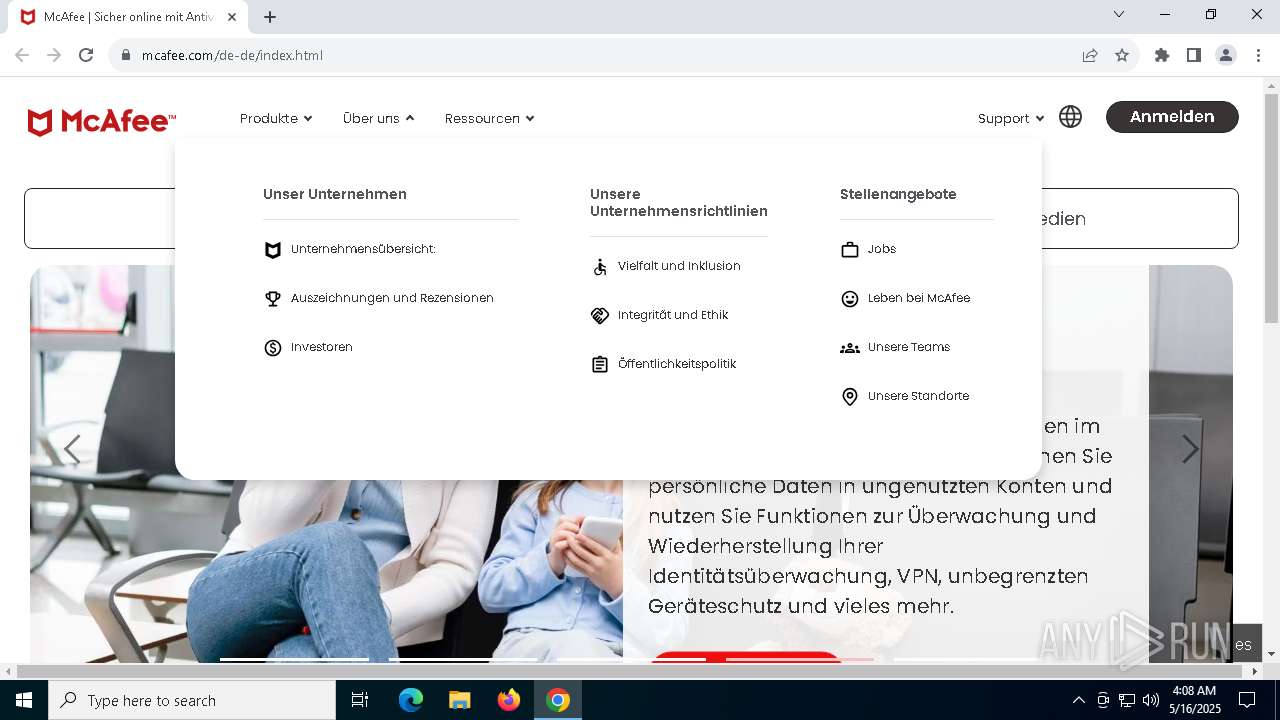This screenshot has width=1280, height=720.
Task: Click the address bar URL
Action: [232, 55]
